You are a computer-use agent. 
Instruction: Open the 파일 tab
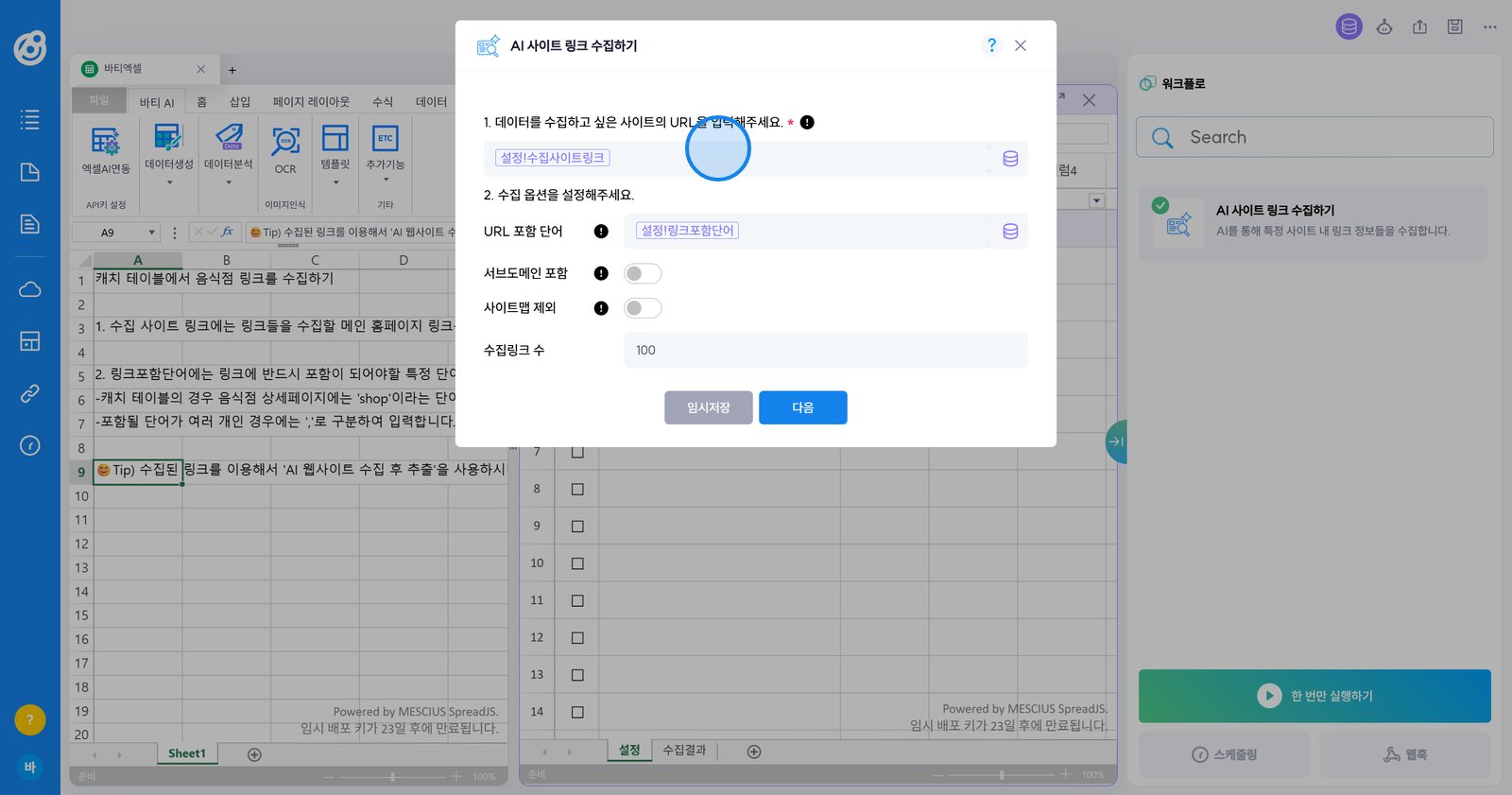coord(99,100)
